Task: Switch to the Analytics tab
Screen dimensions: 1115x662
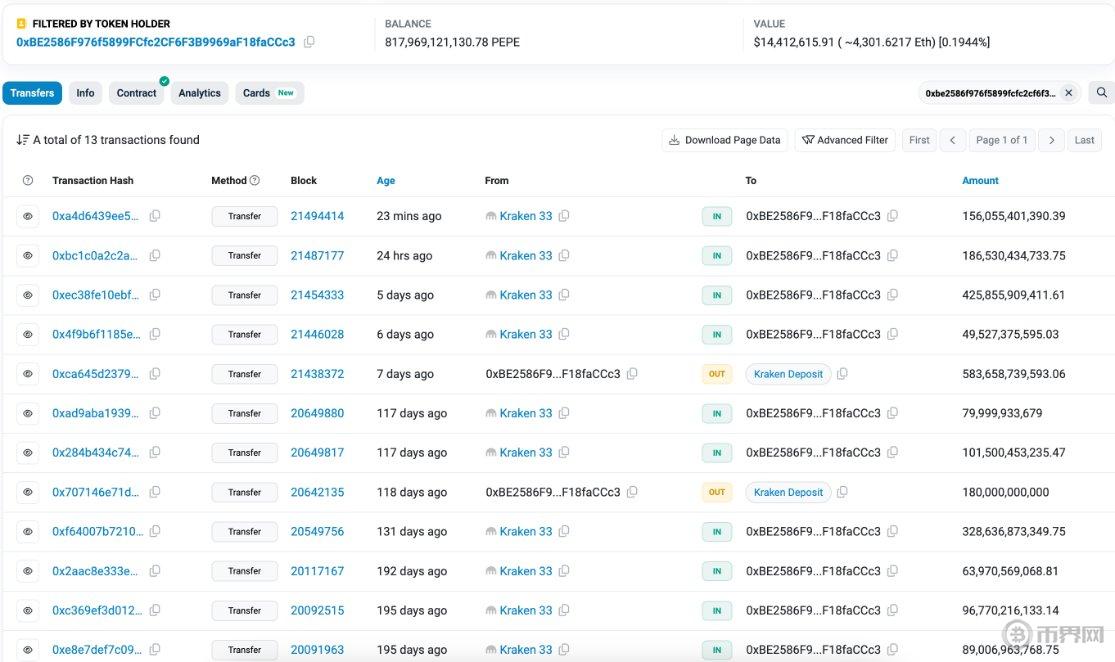Action: (199, 93)
